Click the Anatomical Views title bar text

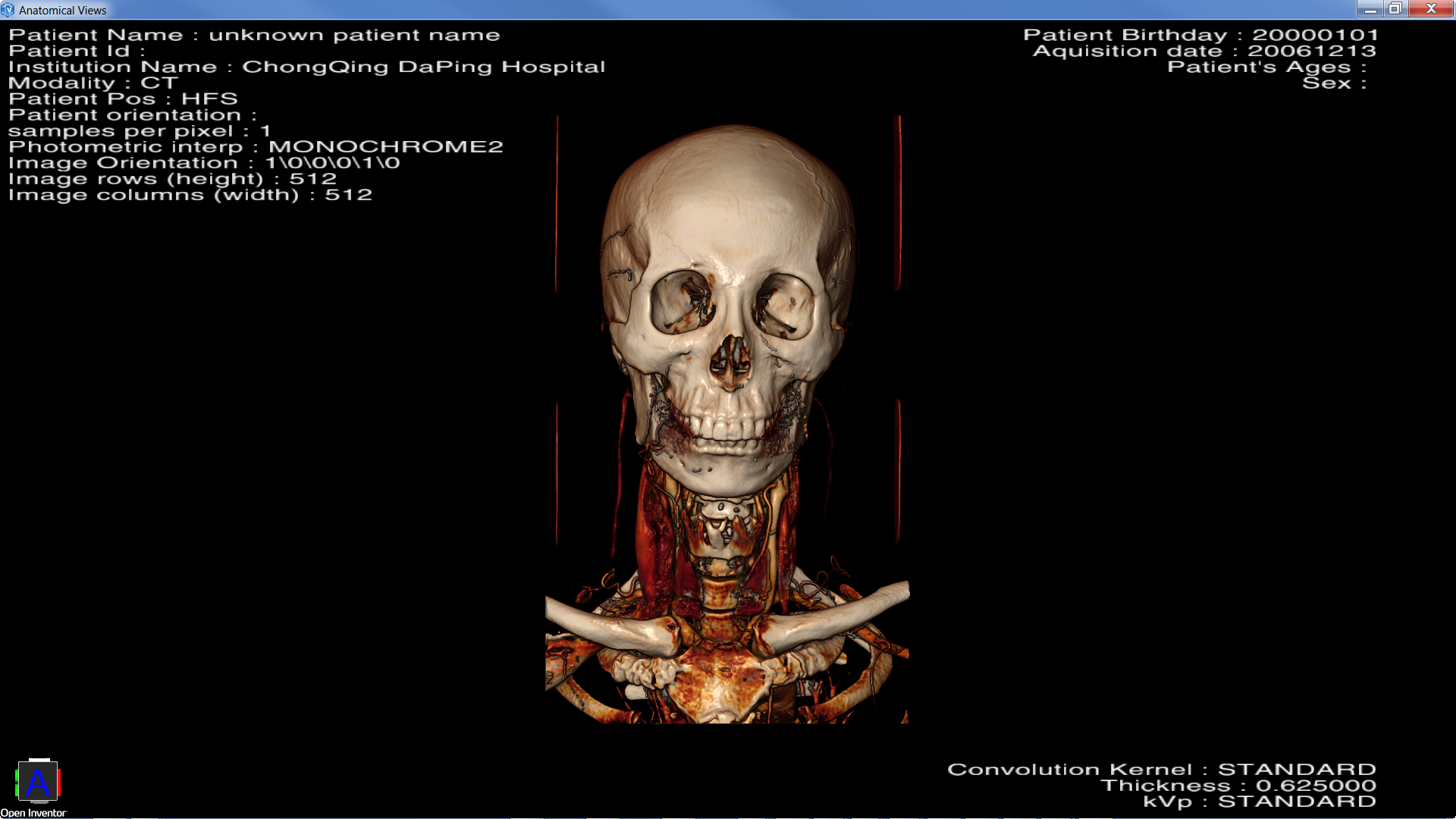click(62, 11)
